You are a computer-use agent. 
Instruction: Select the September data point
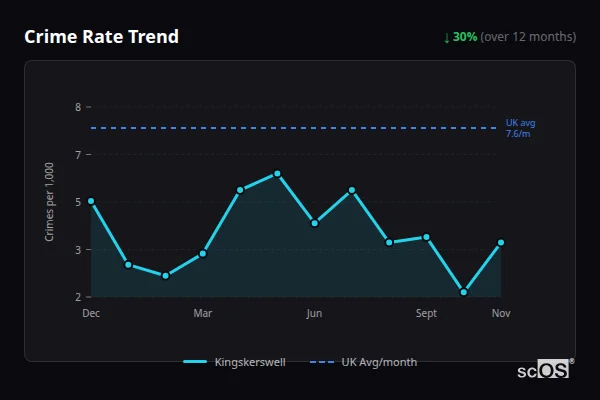click(426, 237)
